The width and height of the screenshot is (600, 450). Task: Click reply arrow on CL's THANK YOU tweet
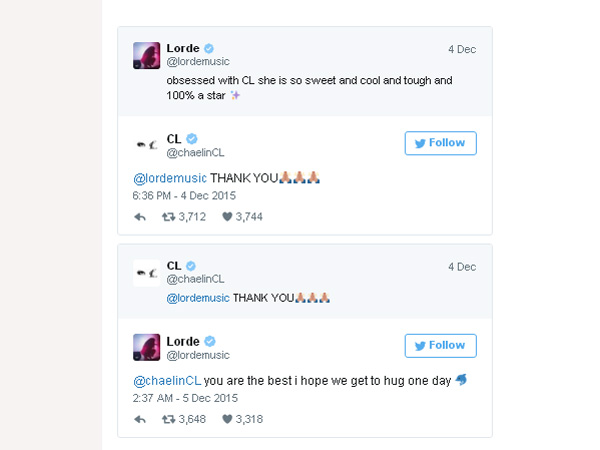[x=140, y=217]
